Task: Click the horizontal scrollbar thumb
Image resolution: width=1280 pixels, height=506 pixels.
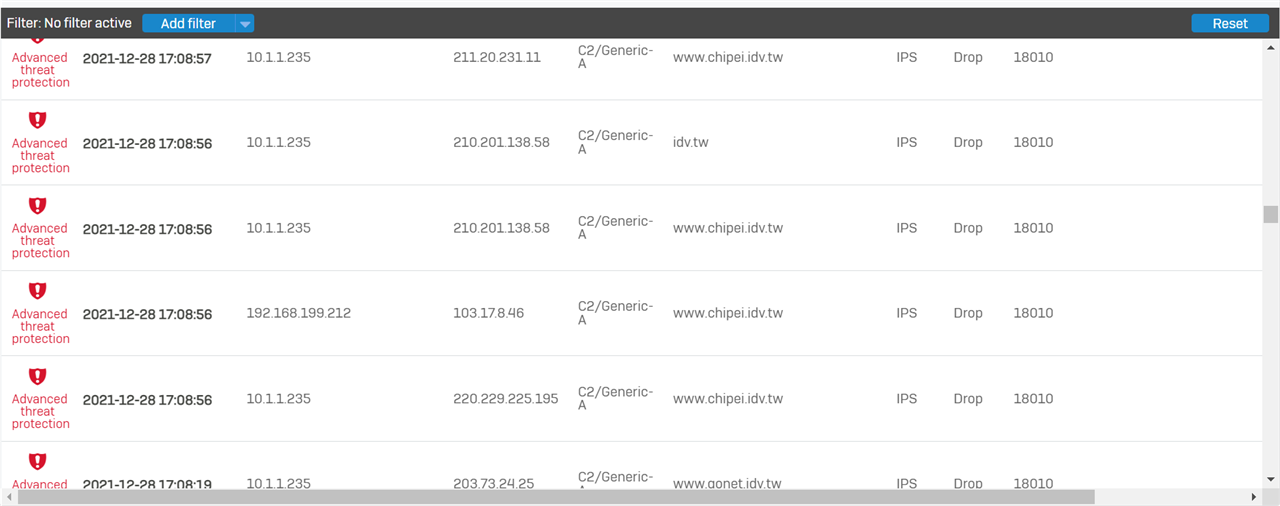Action: [x=556, y=497]
